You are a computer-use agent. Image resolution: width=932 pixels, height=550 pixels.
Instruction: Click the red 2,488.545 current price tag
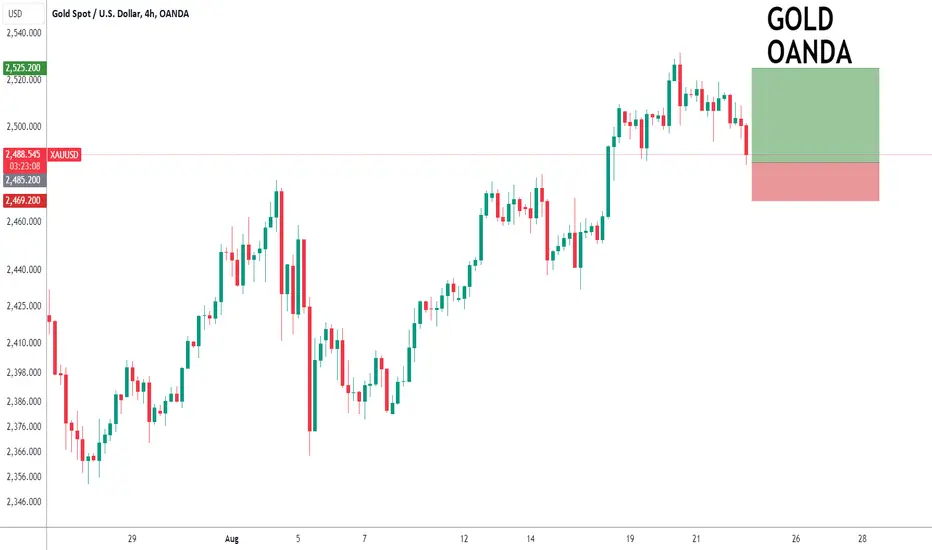(x=24, y=155)
